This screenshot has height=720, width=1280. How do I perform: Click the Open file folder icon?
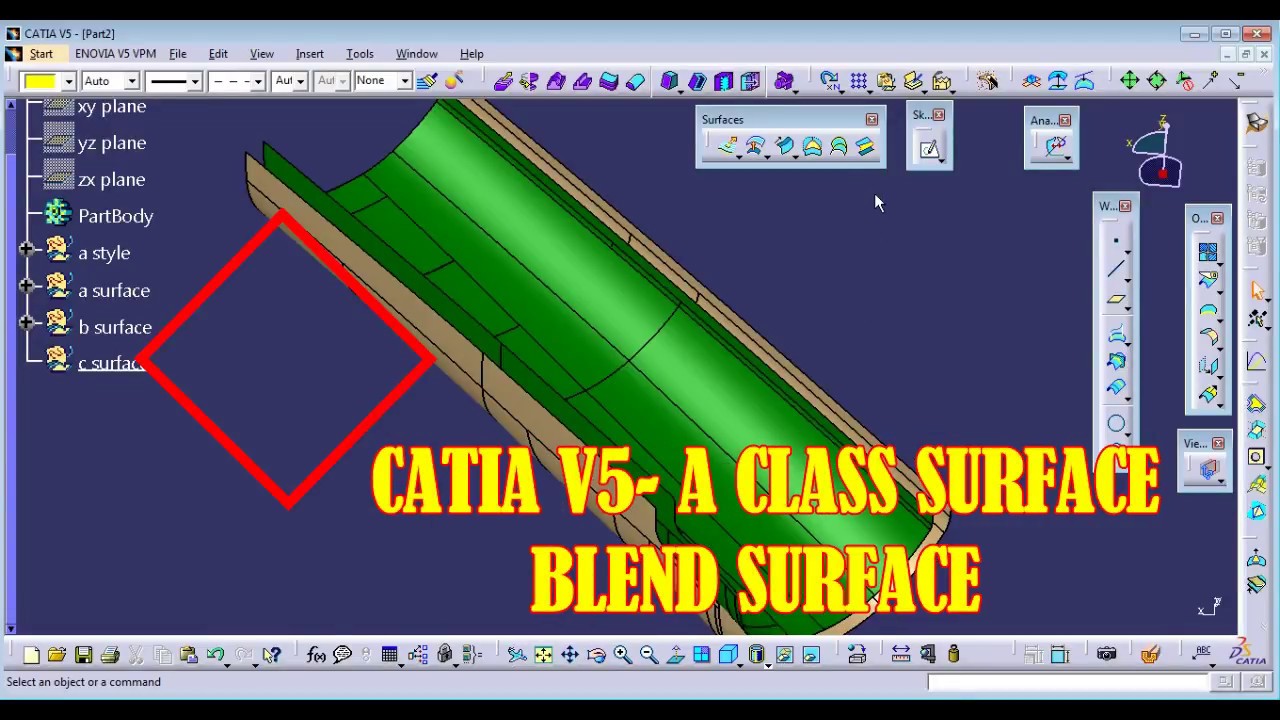pyautogui.click(x=57, y=655)
